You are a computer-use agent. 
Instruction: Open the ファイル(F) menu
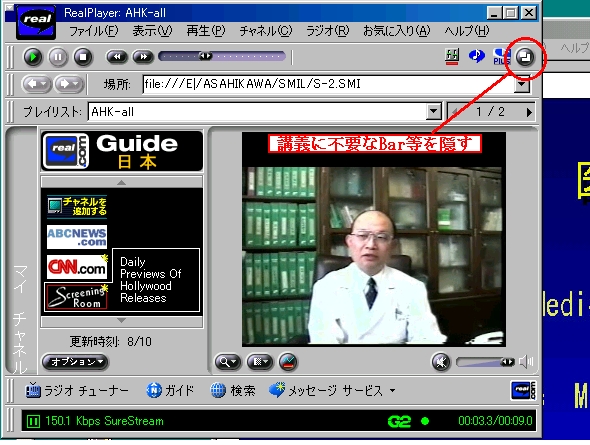pyautogui.click(x=94, y=31)
